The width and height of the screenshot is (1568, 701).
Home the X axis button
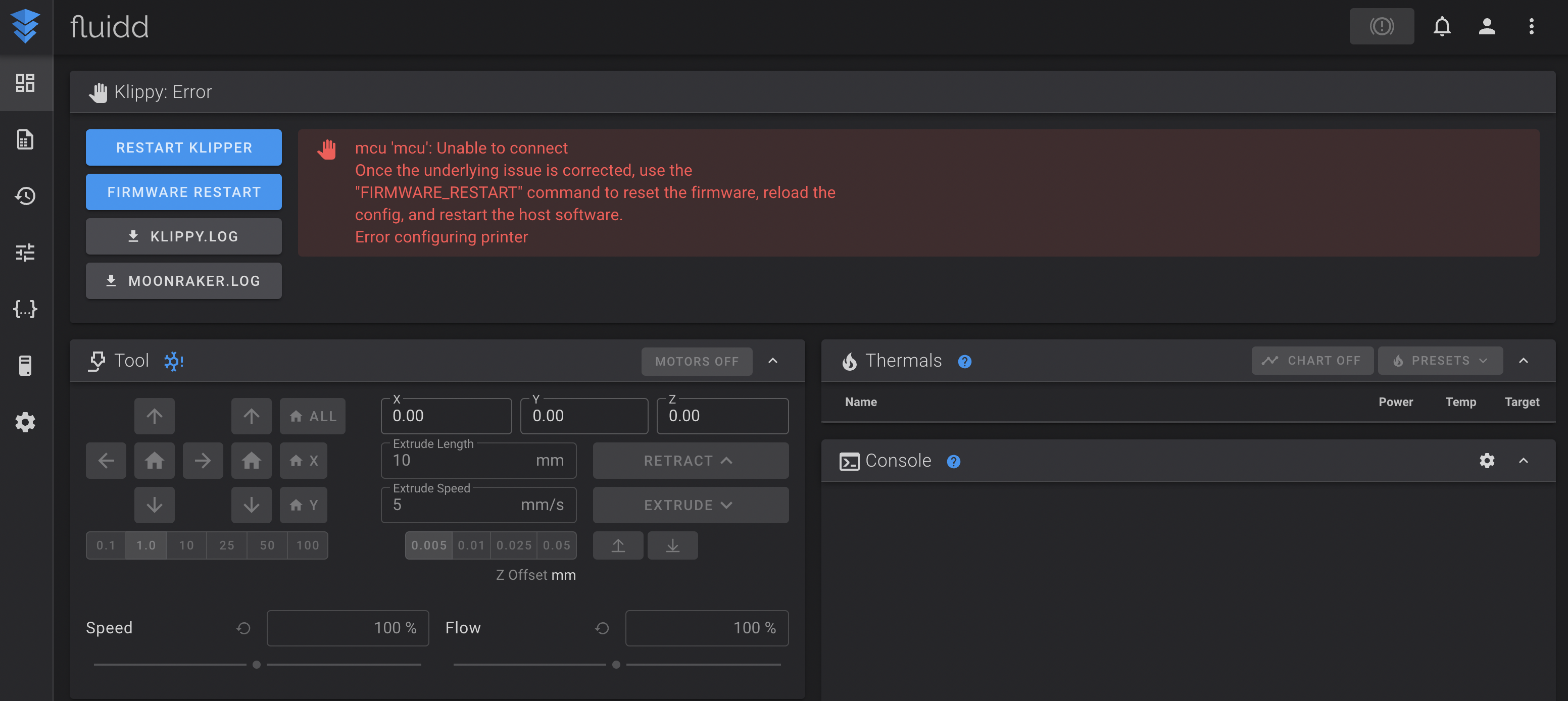[x=304, y=461]
